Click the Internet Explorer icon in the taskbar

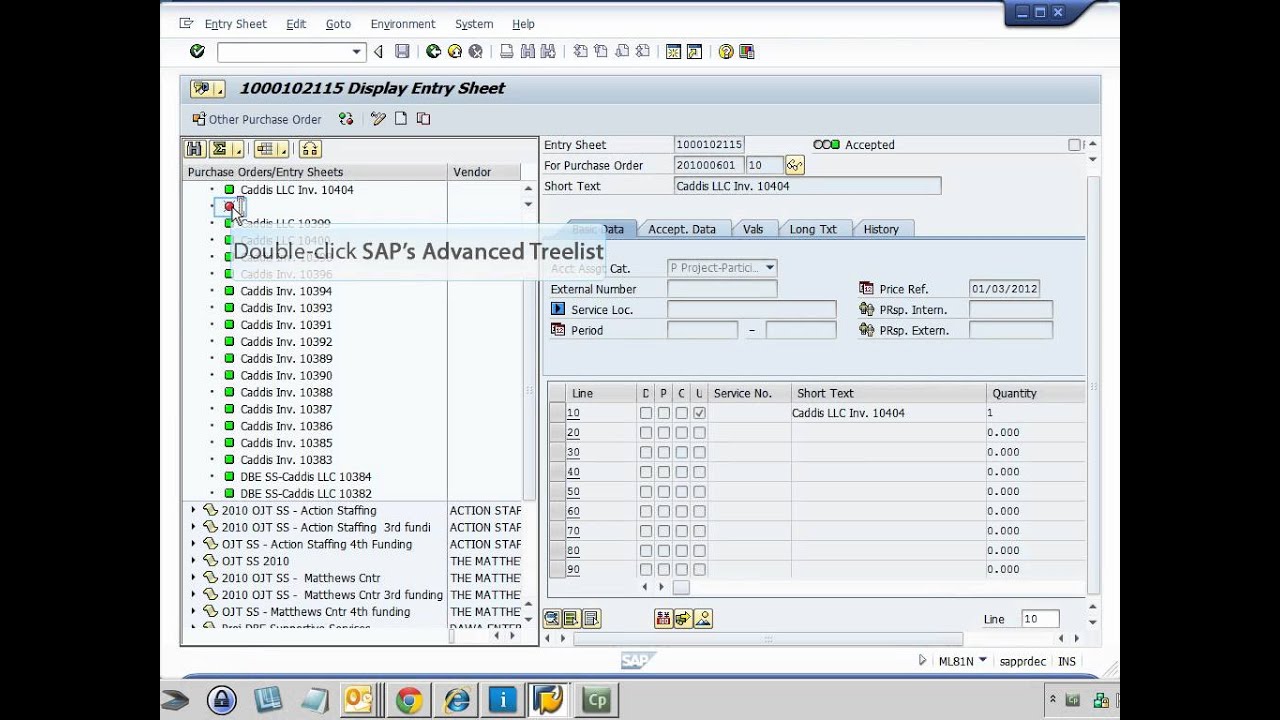pos(455,700)
